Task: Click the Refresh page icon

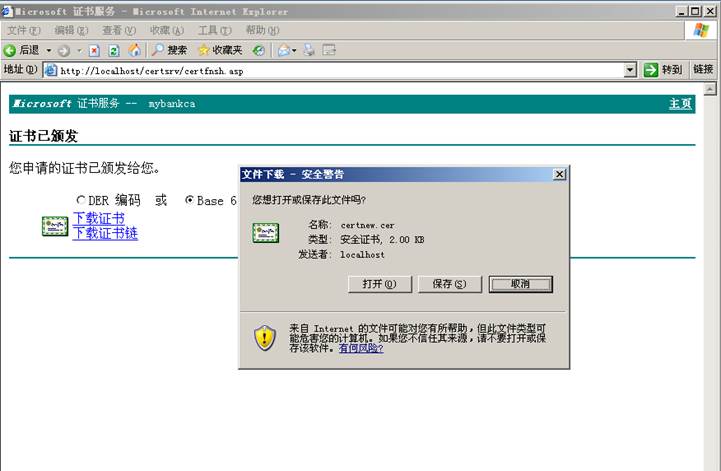Action: pos(114,50)
